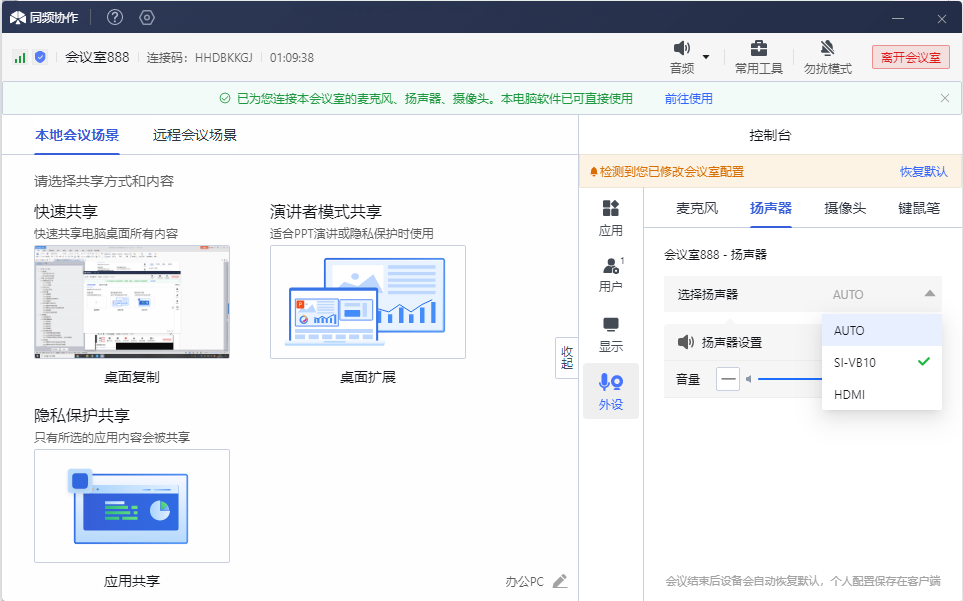Expand the 音频 dropdown arrow
The width and height of the screenshot is (963, 601).
point(706,57)
